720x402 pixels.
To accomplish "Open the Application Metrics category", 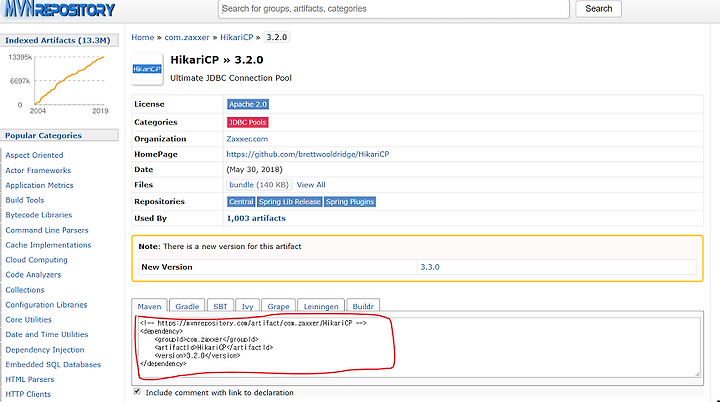I will tap(39, 185).
